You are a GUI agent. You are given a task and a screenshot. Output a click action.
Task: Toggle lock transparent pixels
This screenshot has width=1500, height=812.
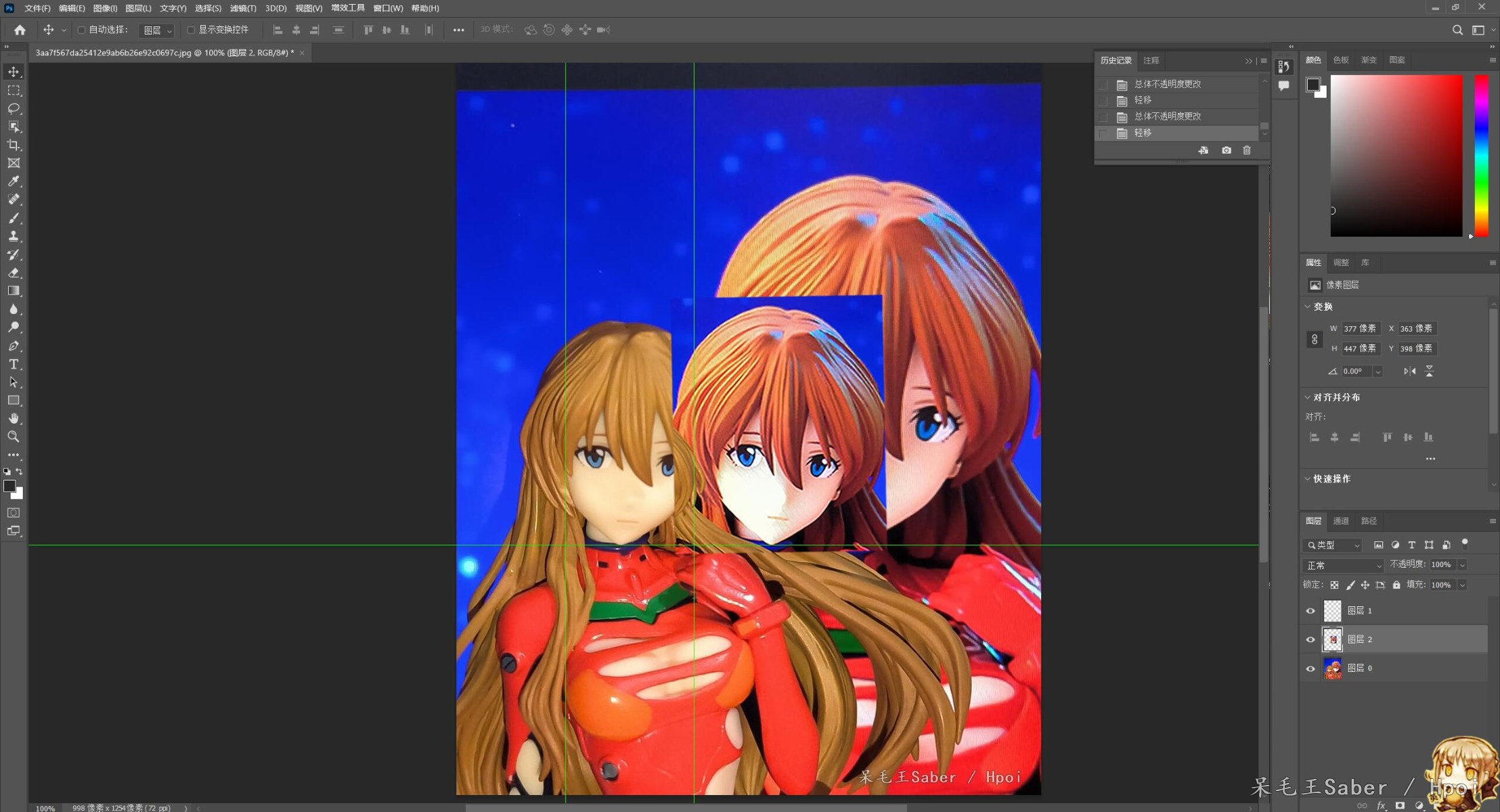(1334, 585)
